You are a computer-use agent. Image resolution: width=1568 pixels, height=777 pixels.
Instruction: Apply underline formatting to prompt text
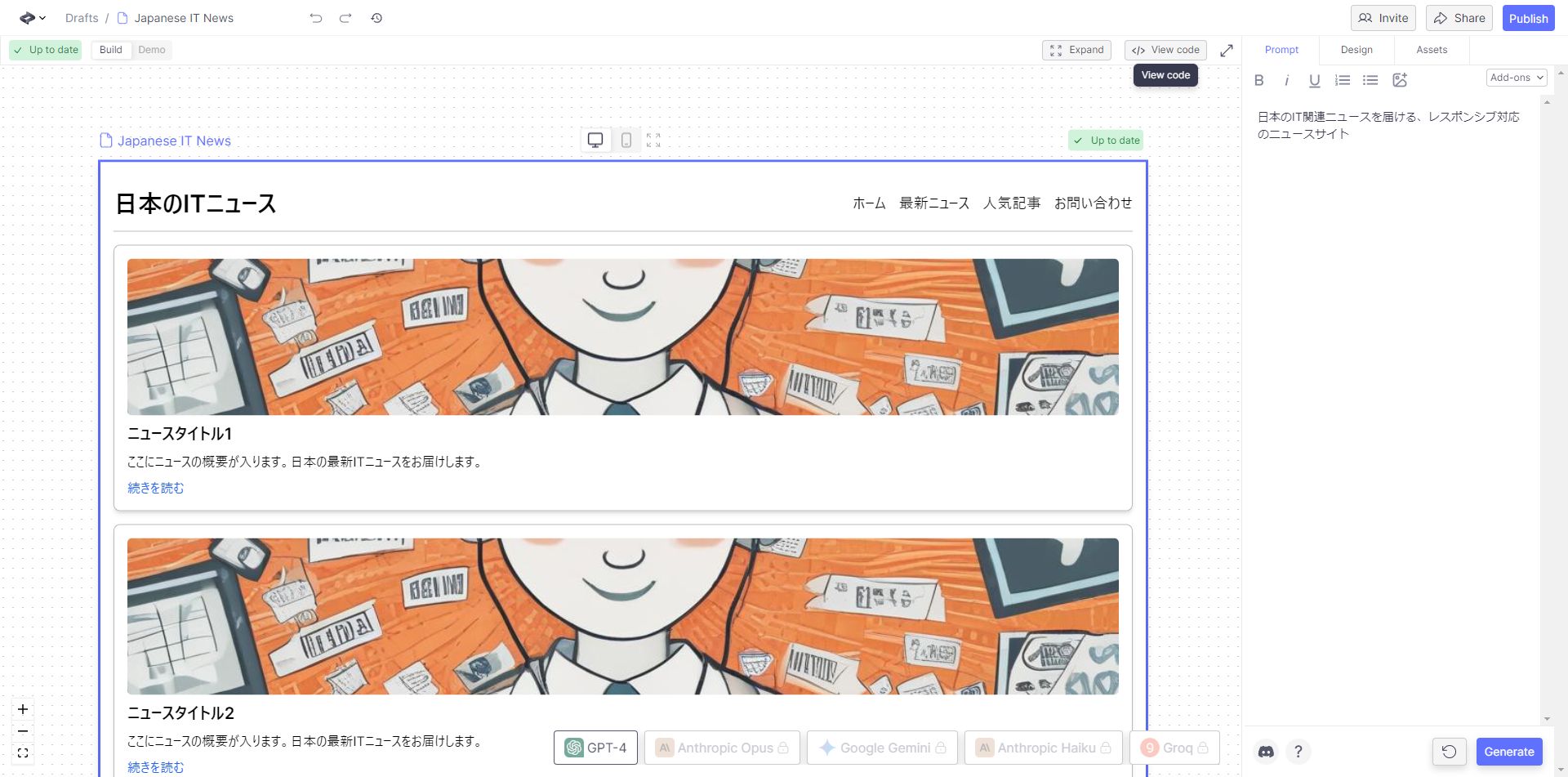click(1314, 80)
